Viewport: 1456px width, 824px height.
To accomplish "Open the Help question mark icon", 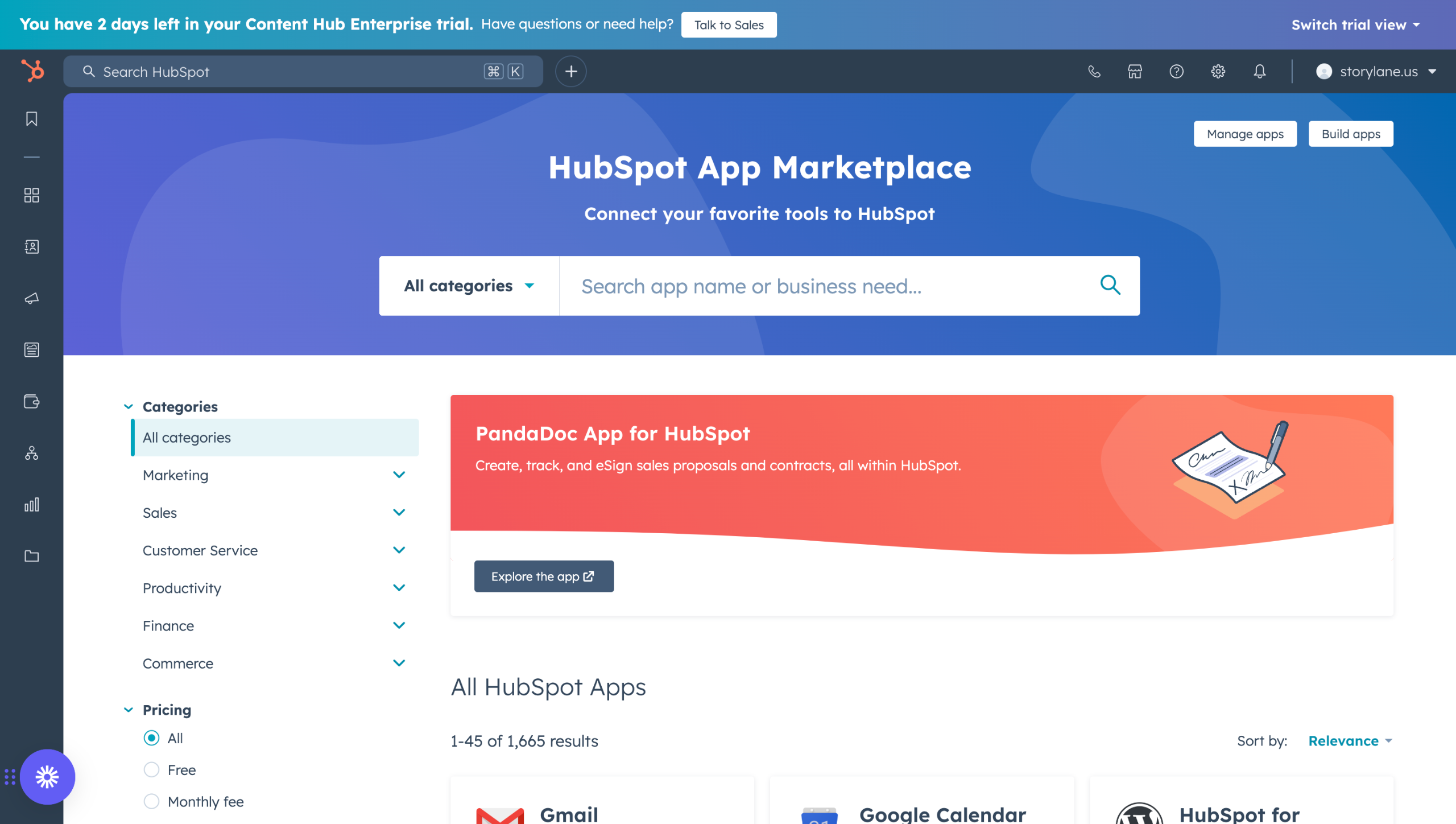I will click(1177, 71).
